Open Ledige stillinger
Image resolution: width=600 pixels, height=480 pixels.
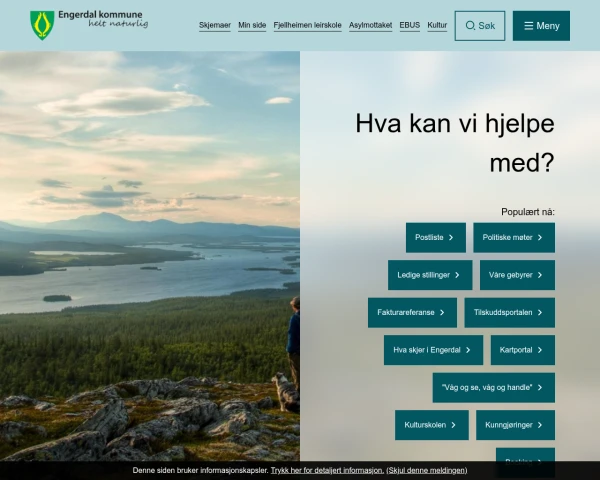(x=430, y=275)
